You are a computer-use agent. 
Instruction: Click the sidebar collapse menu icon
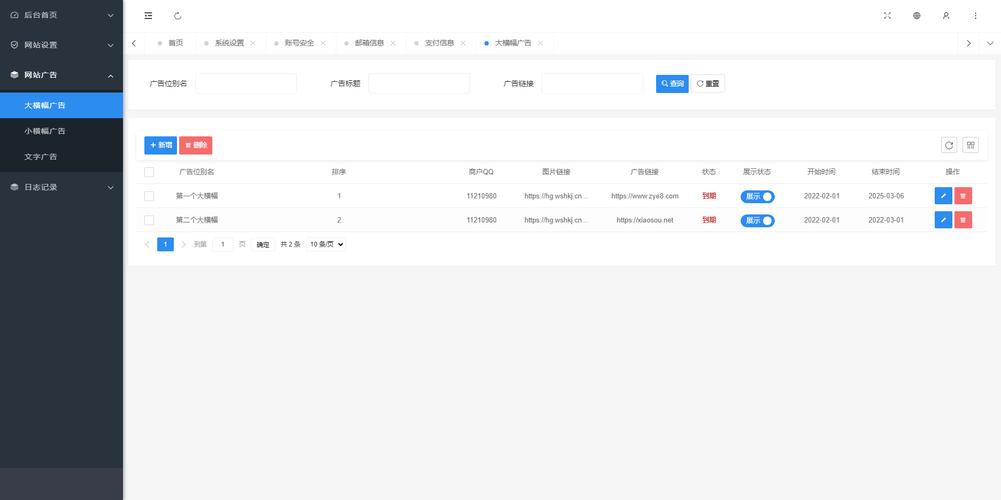pyautogui.click(x=149, y=16)
